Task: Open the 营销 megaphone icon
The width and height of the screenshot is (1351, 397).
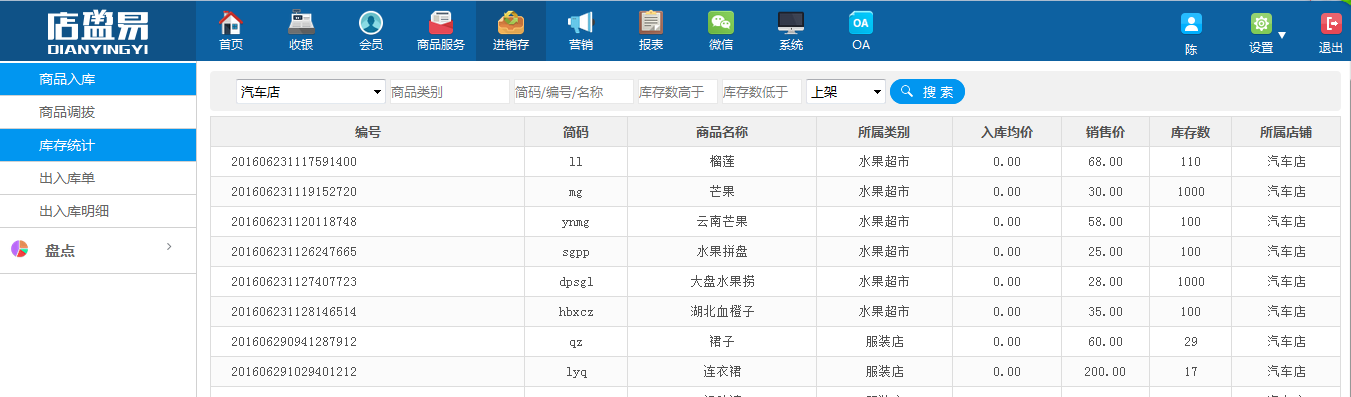Action: (x=581, y=22)
